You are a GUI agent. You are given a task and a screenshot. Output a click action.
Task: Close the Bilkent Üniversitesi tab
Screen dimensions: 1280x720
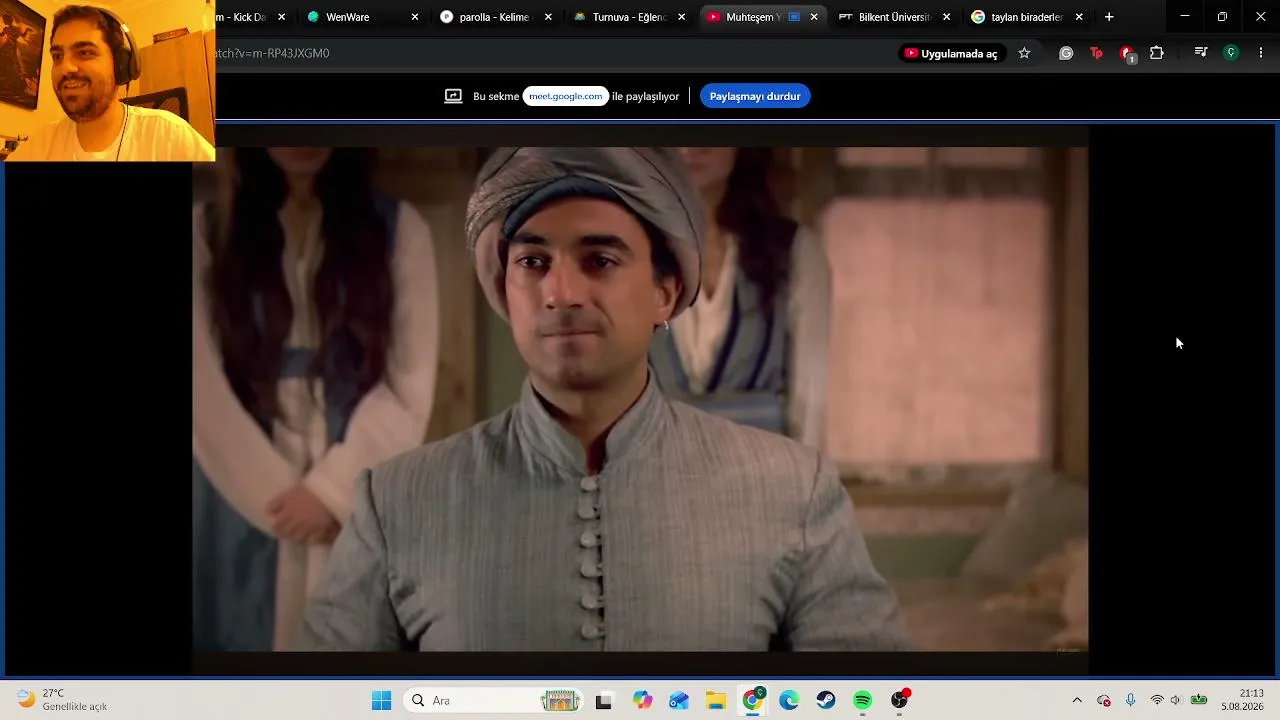pyautogui.click(x=947, y=17)
